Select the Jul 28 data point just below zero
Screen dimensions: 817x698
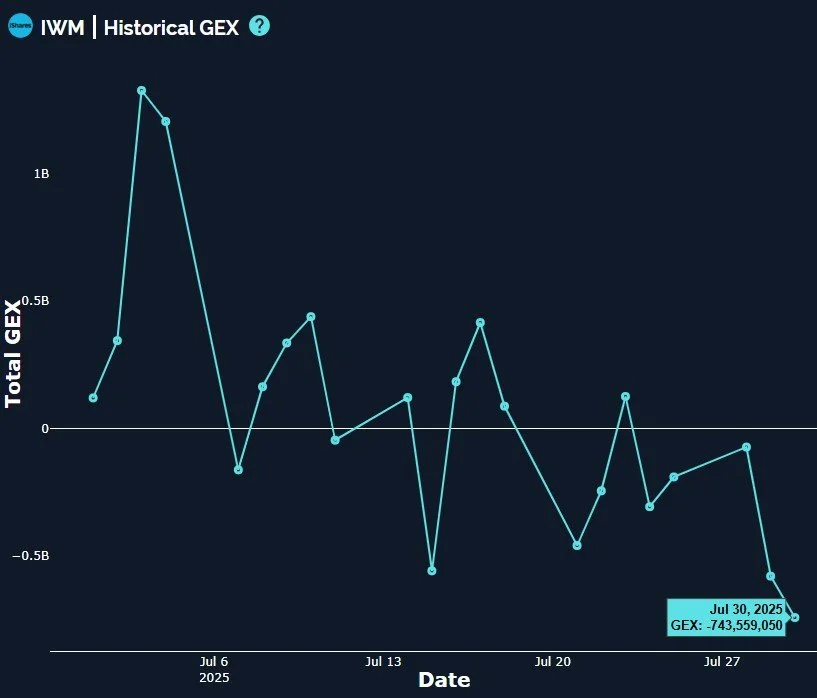pos(746,447)
